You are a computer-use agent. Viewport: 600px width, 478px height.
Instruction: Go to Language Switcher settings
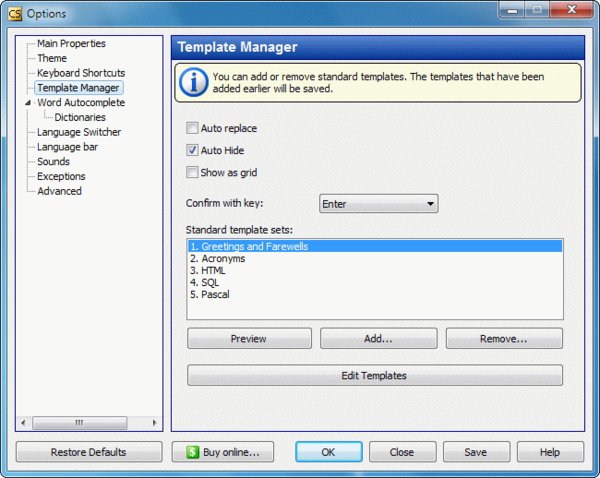pos(79,132)
